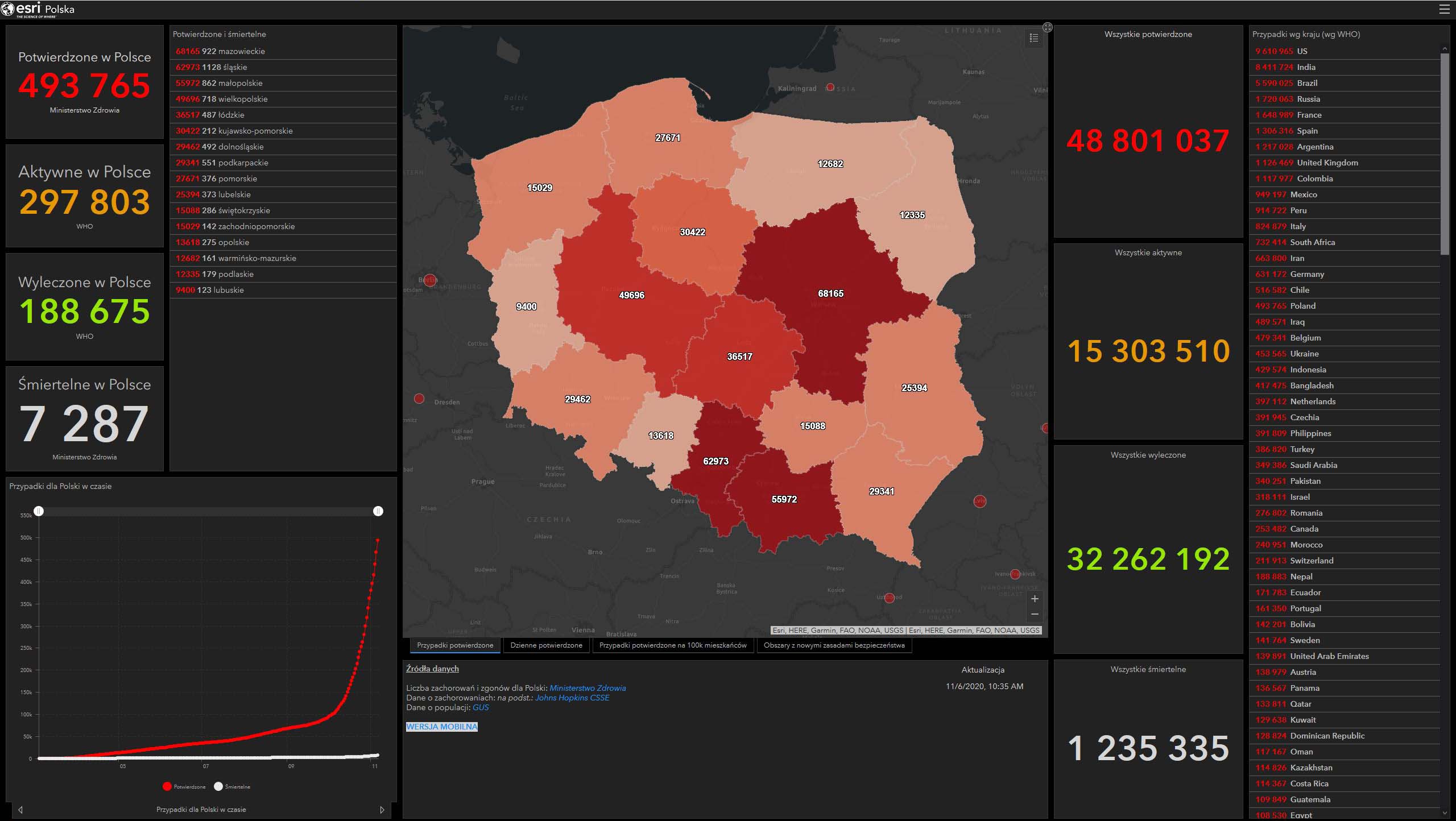This screenshot has width=1456, height=821.
Task: Open Przypadki potwierdzone na 100k mieszkańców tab
Action: click(x=673, y=645)
